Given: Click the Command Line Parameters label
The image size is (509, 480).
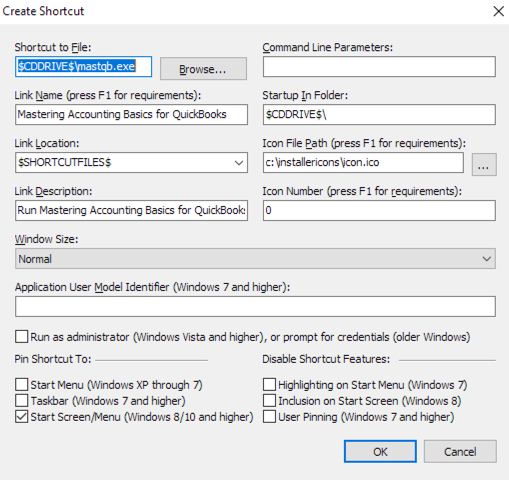Looking at the screenshot, I should [328, 47].
